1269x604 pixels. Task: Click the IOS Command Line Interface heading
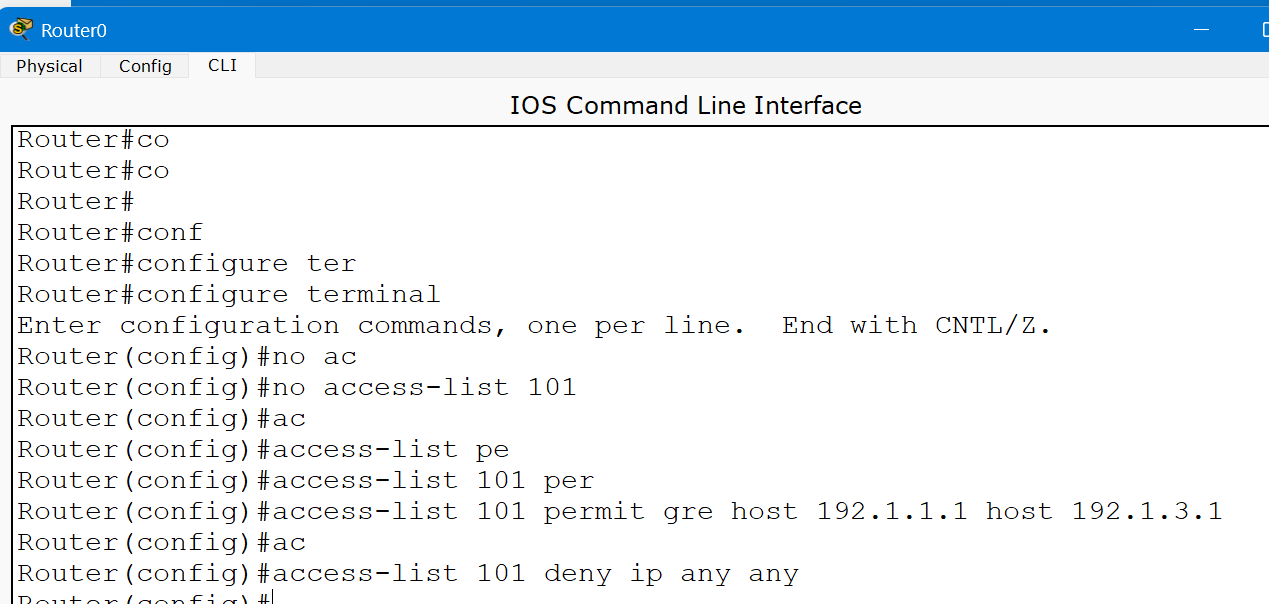click(685, 106)
